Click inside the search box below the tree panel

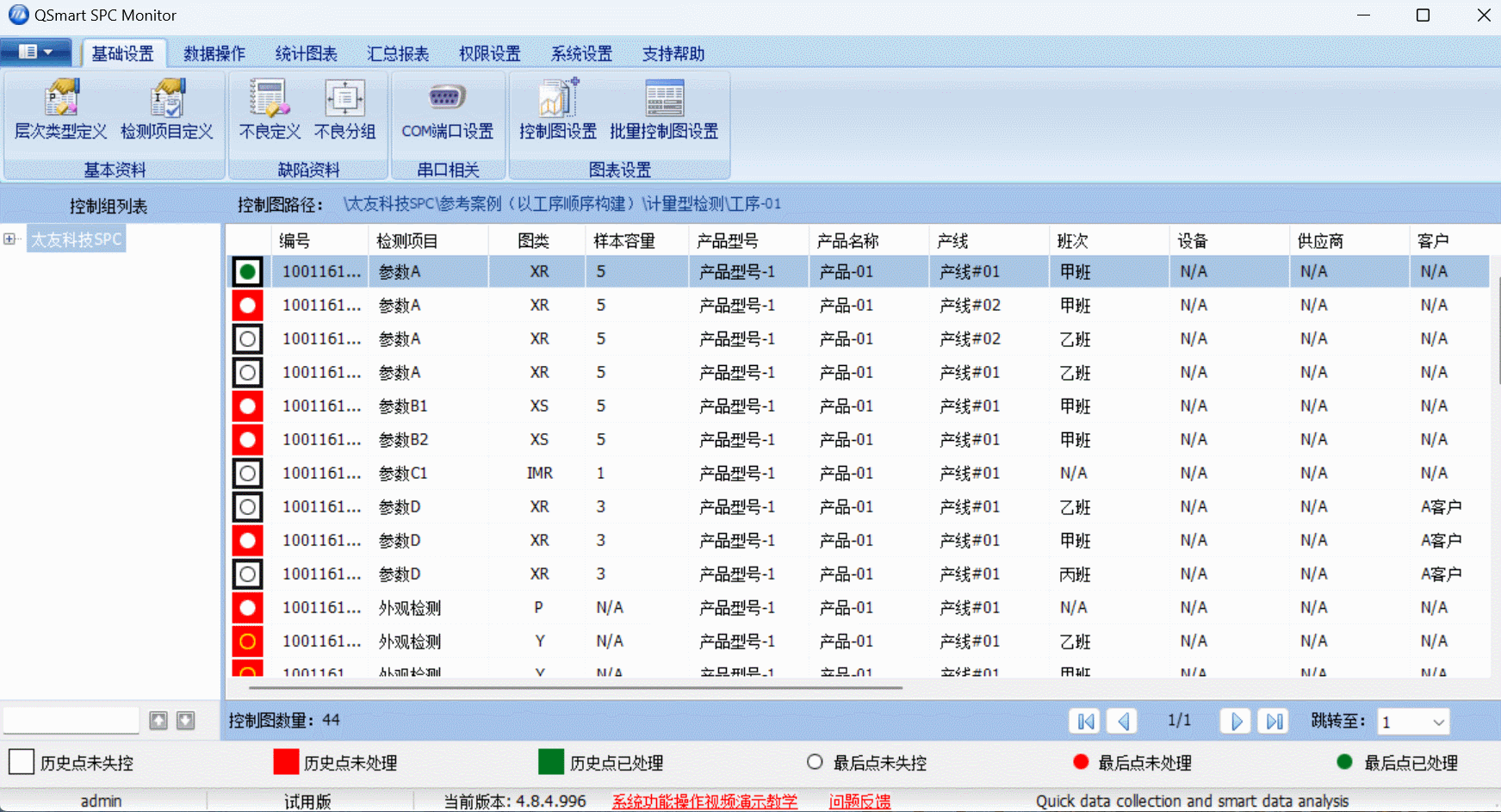click(71, 720)
